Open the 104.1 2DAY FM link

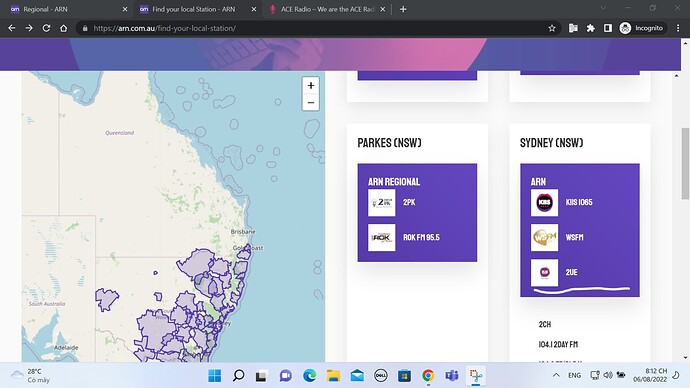[558, 344]
